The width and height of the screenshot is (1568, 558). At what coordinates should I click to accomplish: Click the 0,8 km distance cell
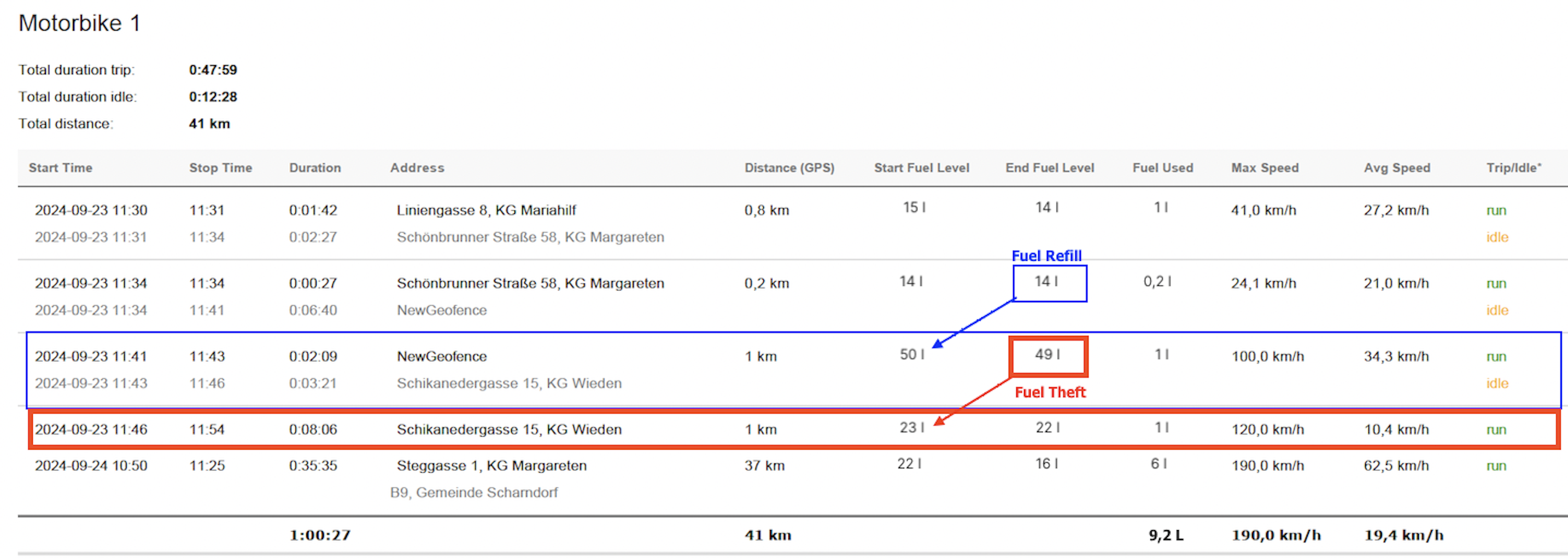(767, 210)
